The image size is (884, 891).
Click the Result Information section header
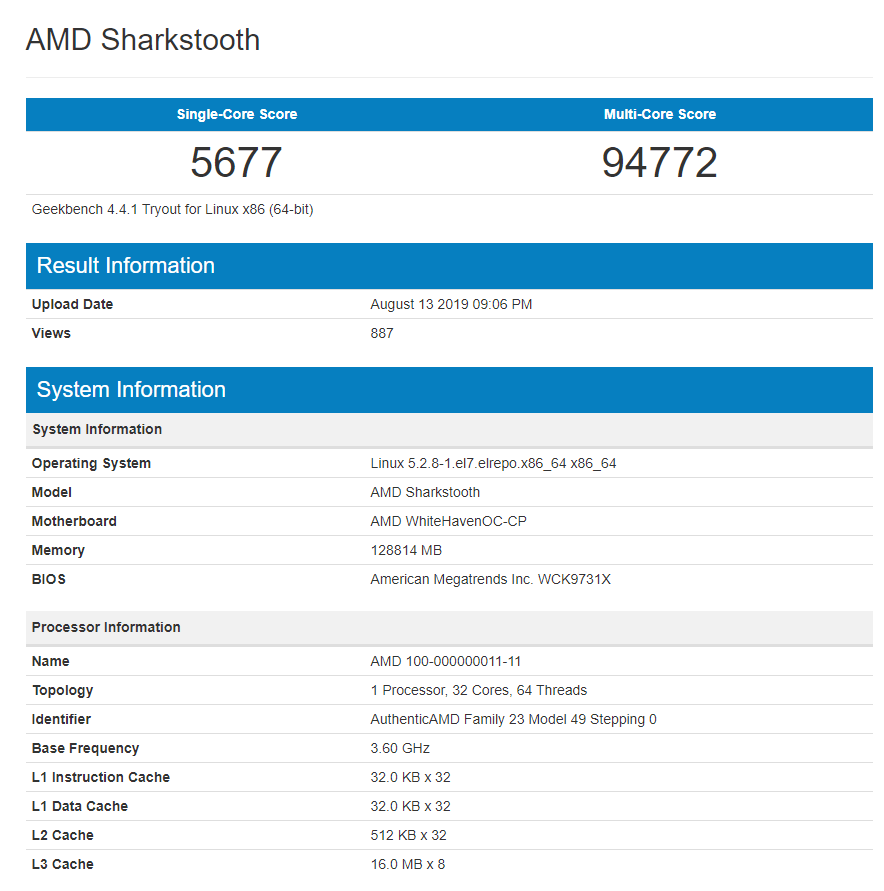126,266
